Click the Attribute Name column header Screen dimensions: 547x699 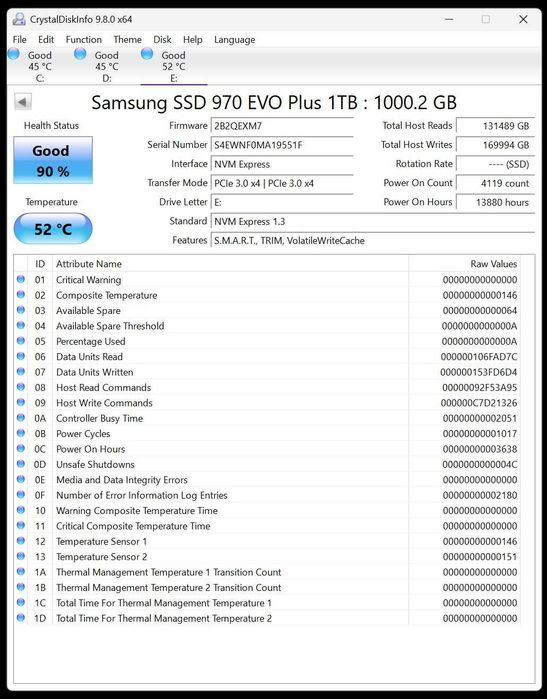point(230,263)
